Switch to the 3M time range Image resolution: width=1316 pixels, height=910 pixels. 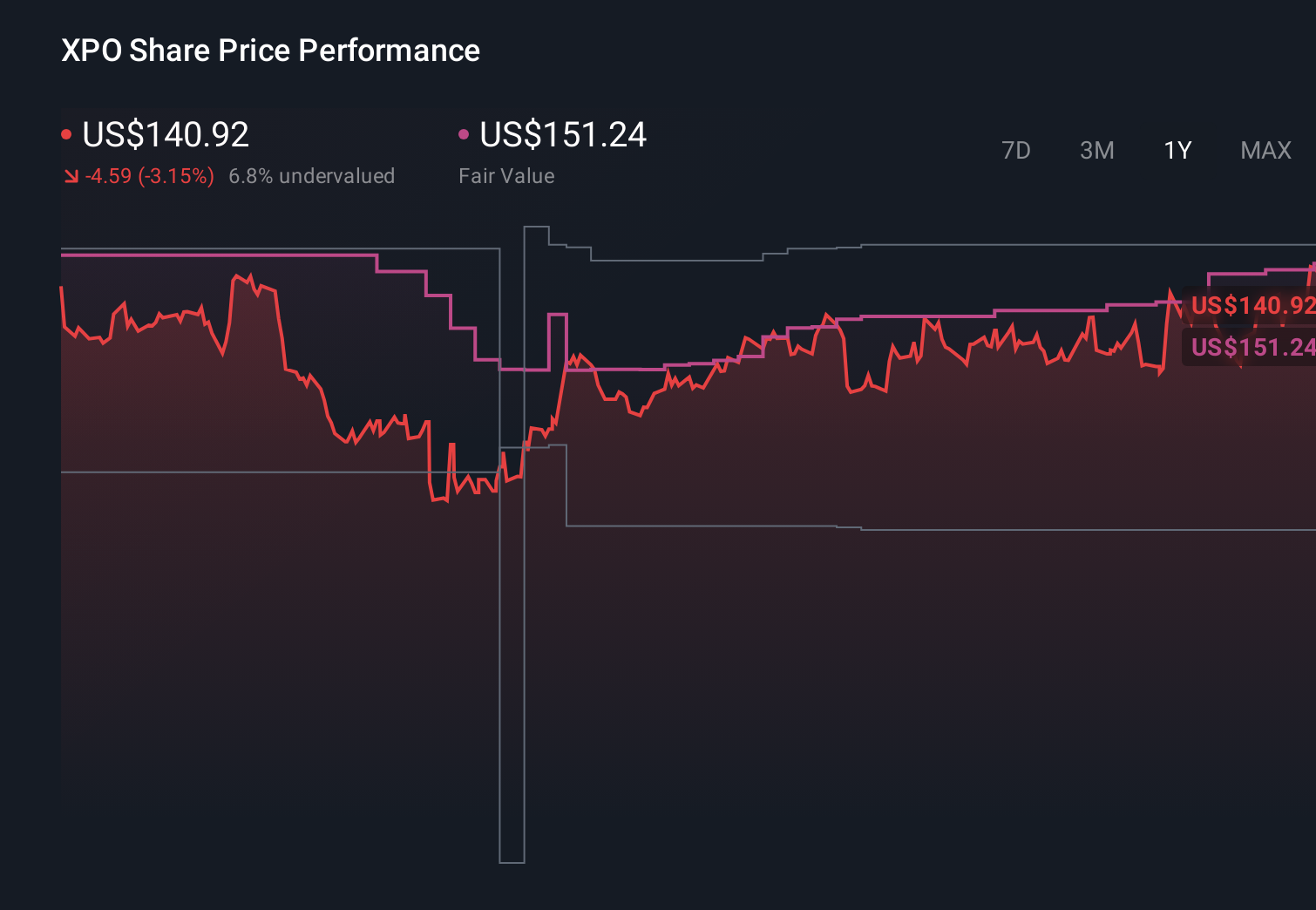[x=1096, y=150]
